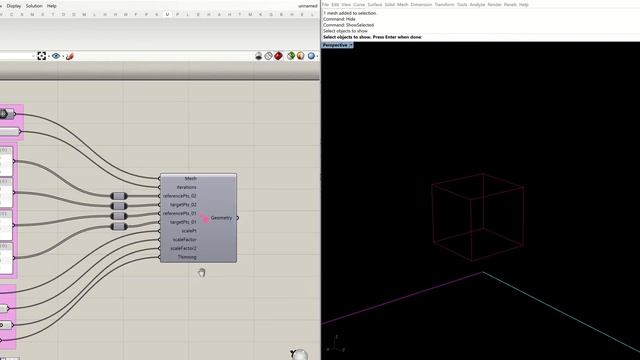Open Rhino File menu

click(x=326, y=4)
